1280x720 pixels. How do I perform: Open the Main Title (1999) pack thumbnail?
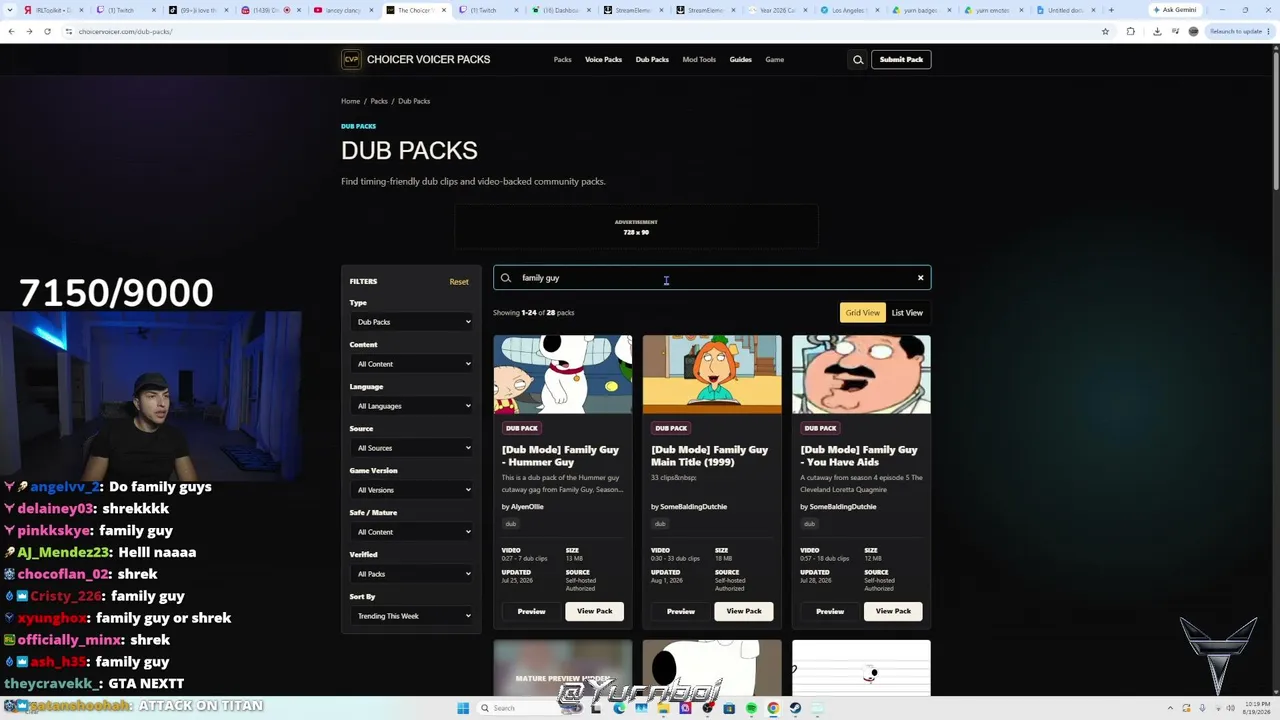click(712, 374)
